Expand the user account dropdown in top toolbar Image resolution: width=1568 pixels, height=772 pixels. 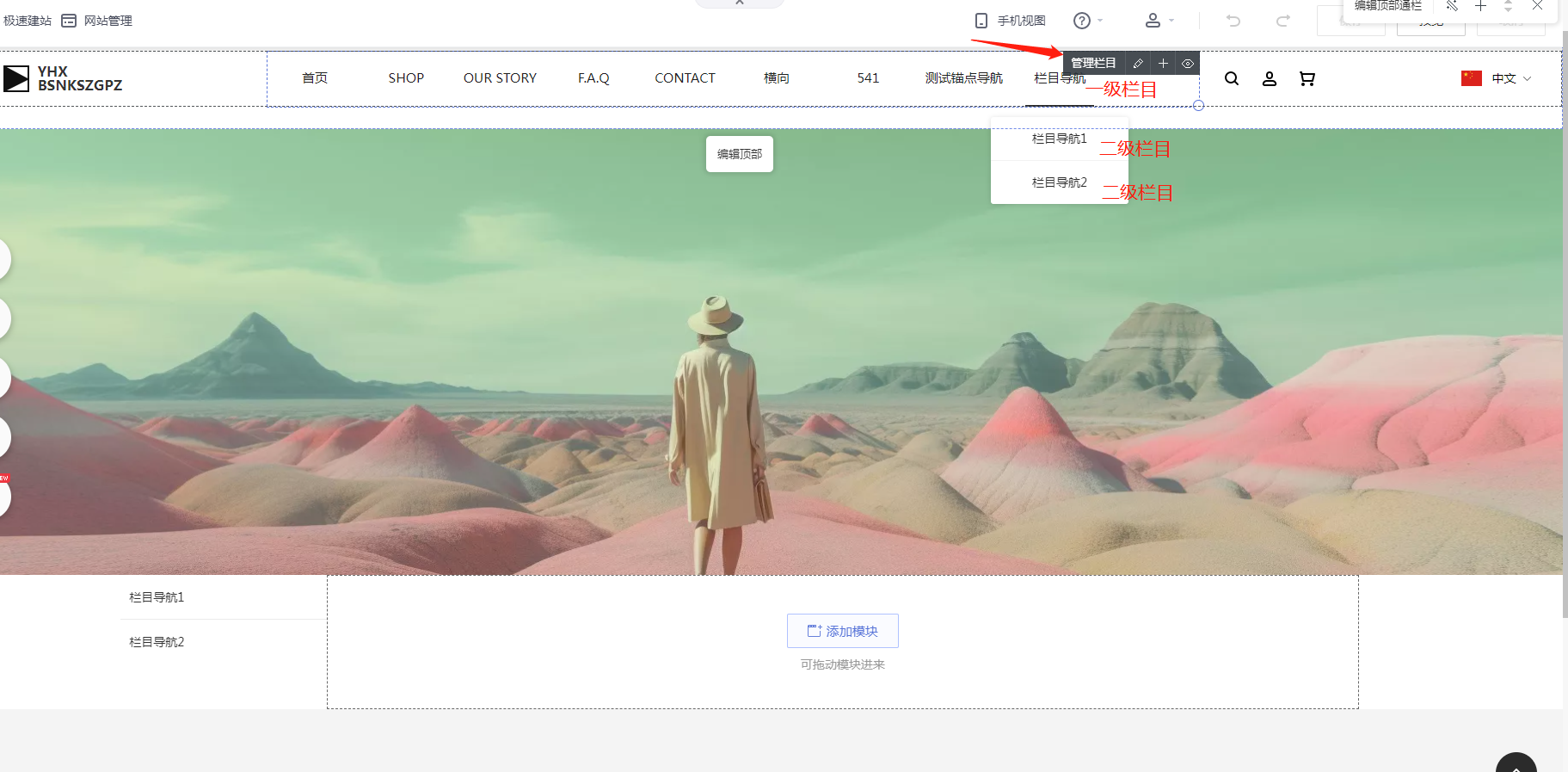(x=1159, y=21)
